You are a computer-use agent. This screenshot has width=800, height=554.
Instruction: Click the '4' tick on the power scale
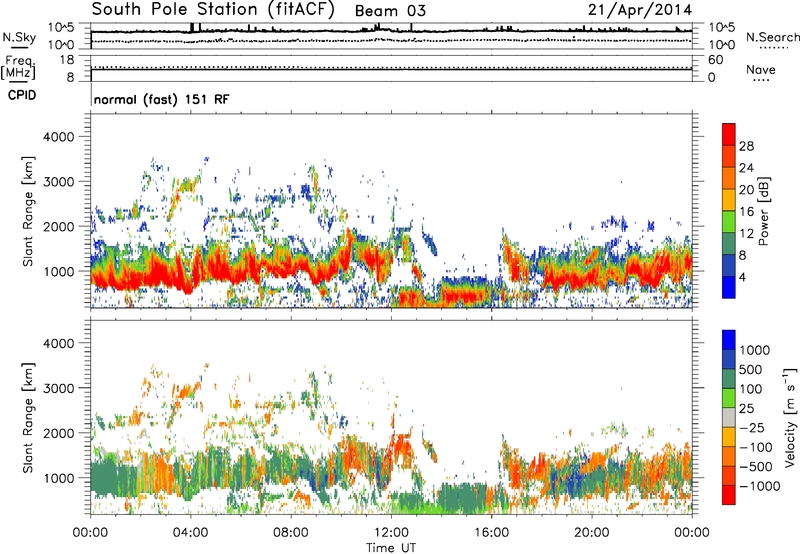click(x=742, y=277)
